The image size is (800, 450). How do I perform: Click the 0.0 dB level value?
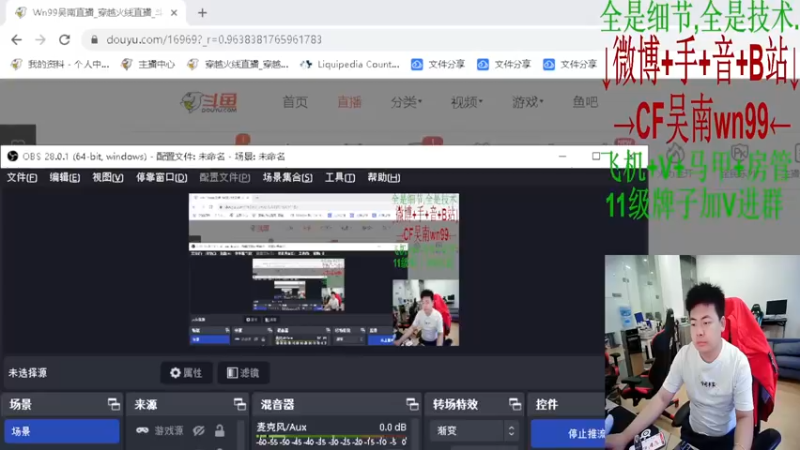(x=392, y=427)
